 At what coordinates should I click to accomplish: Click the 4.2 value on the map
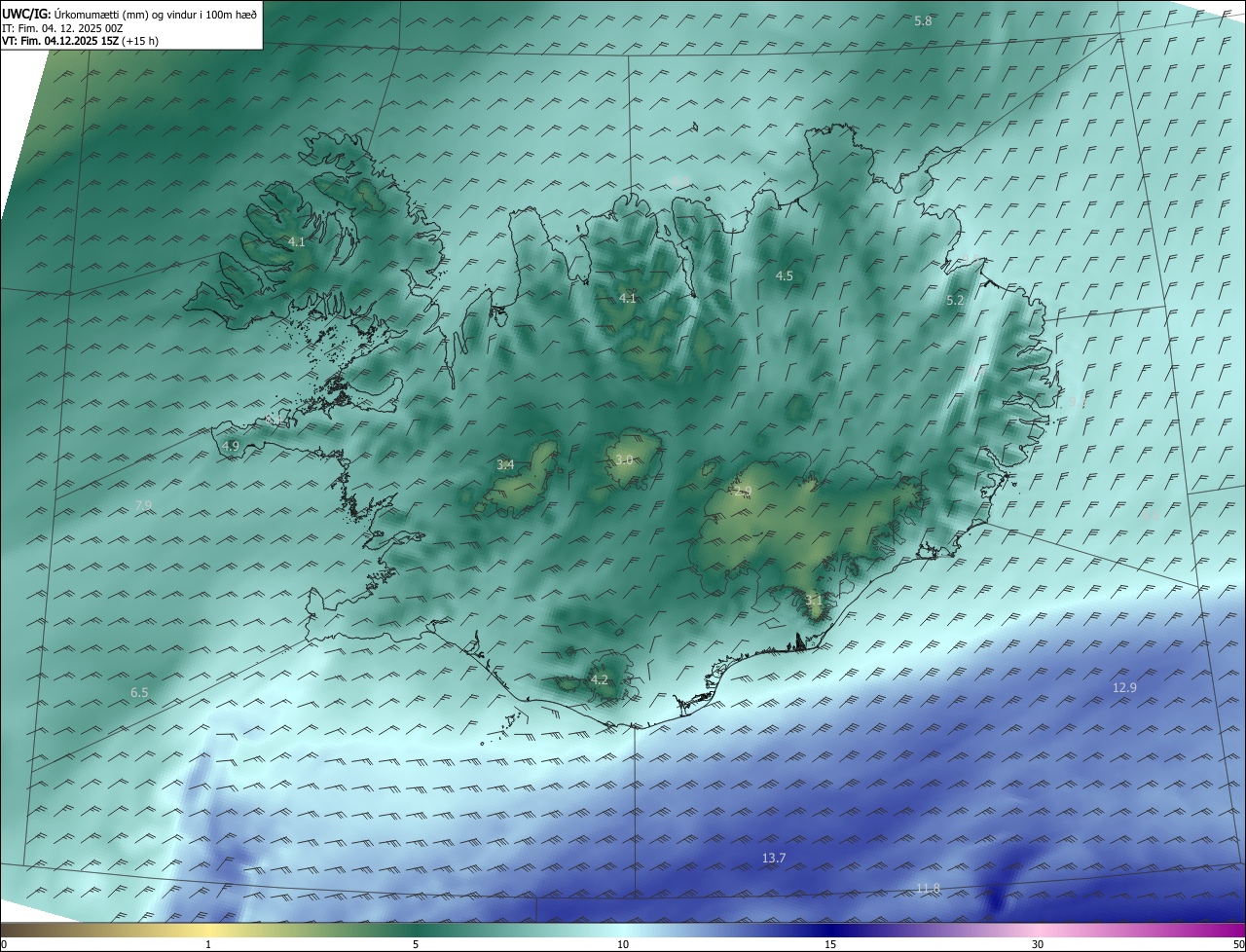[x=600, y=679]
